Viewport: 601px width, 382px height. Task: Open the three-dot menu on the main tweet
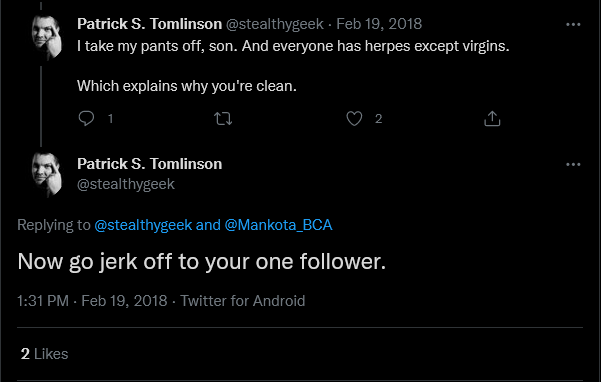573,164
